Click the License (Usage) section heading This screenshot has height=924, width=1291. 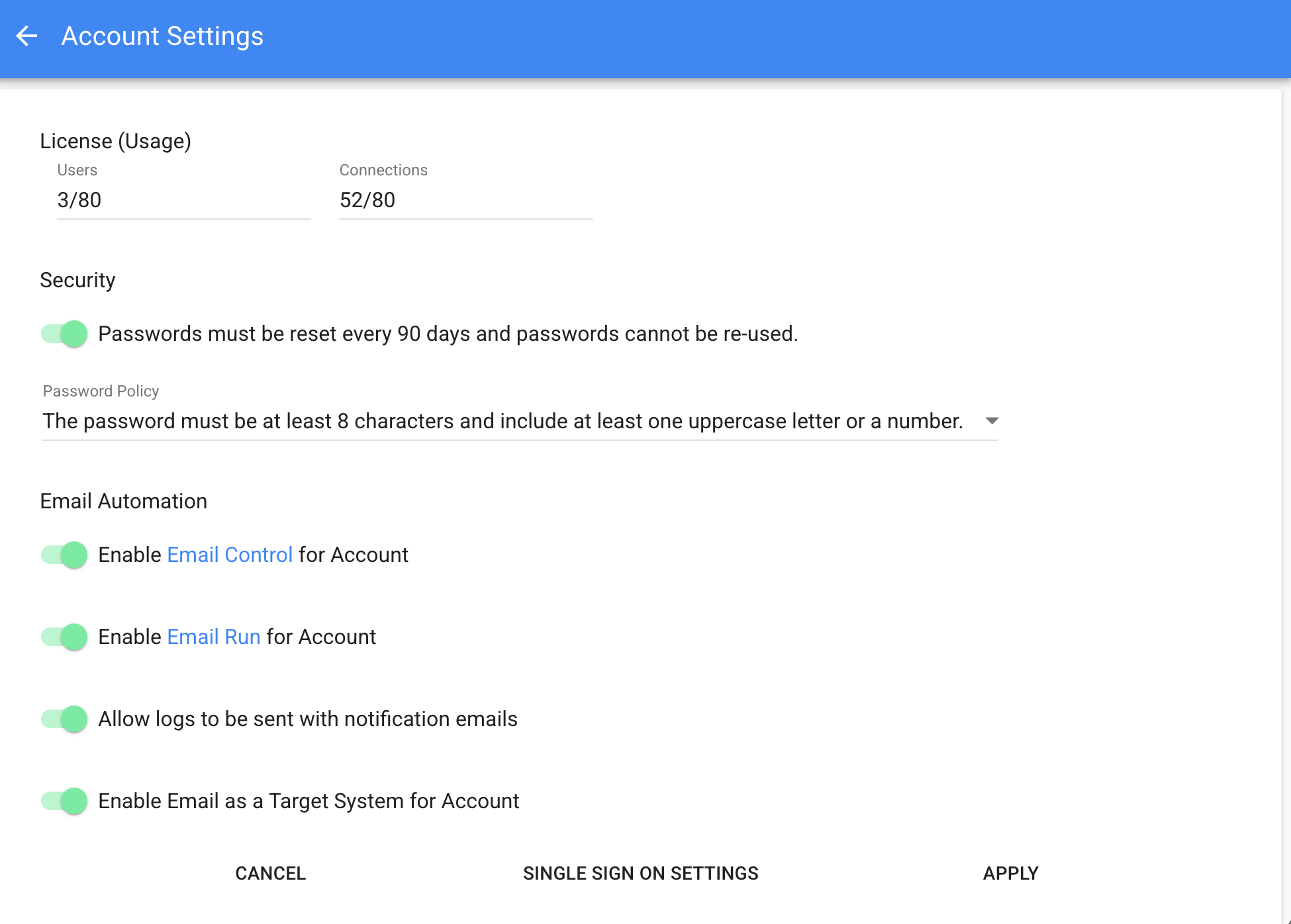(116, 141)
